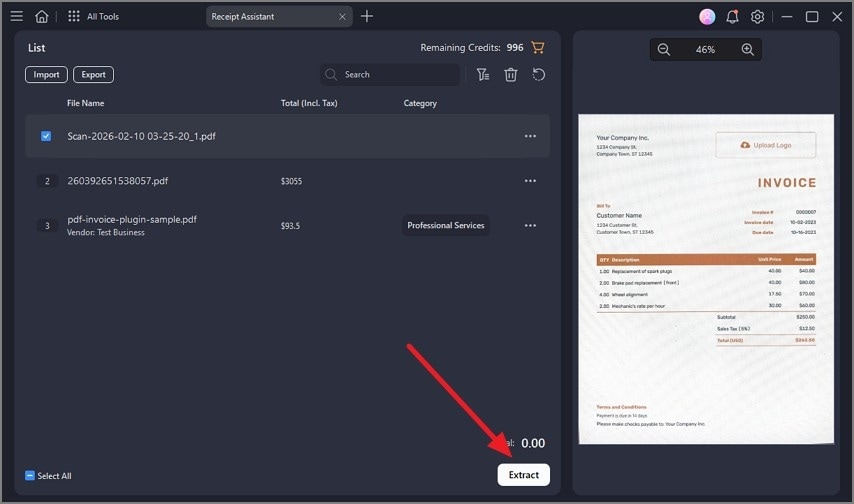The image size is (854, 504).
Task: Zoom out the invoice preview
Action: (x=663, y=50)
